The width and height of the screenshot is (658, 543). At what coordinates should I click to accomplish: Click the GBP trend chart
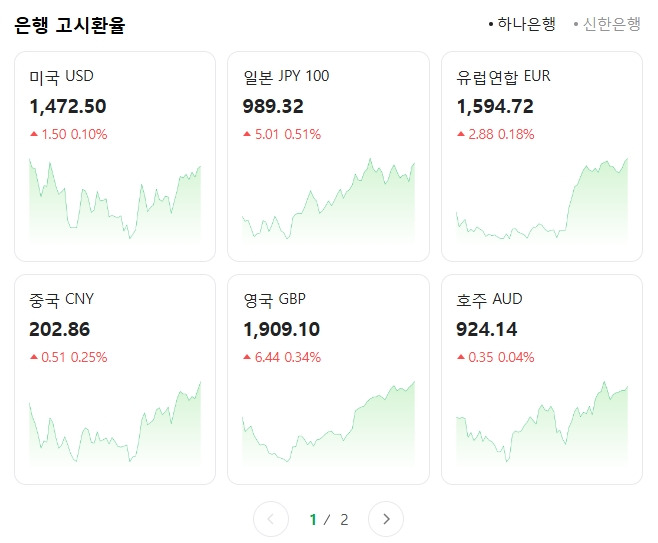click(328, 425)
